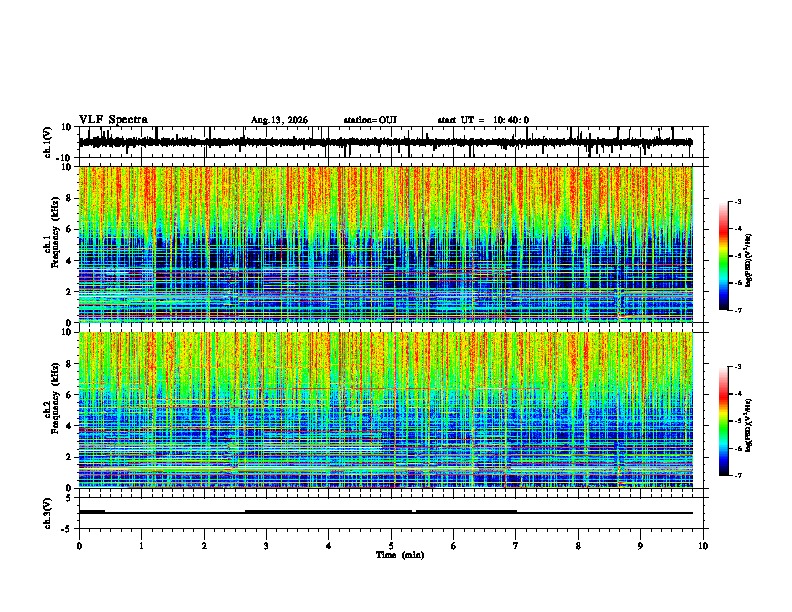Click the "-7" tick on ch.1 color bar
Viewport: 792px width, 612px height.
click(738, 310)
